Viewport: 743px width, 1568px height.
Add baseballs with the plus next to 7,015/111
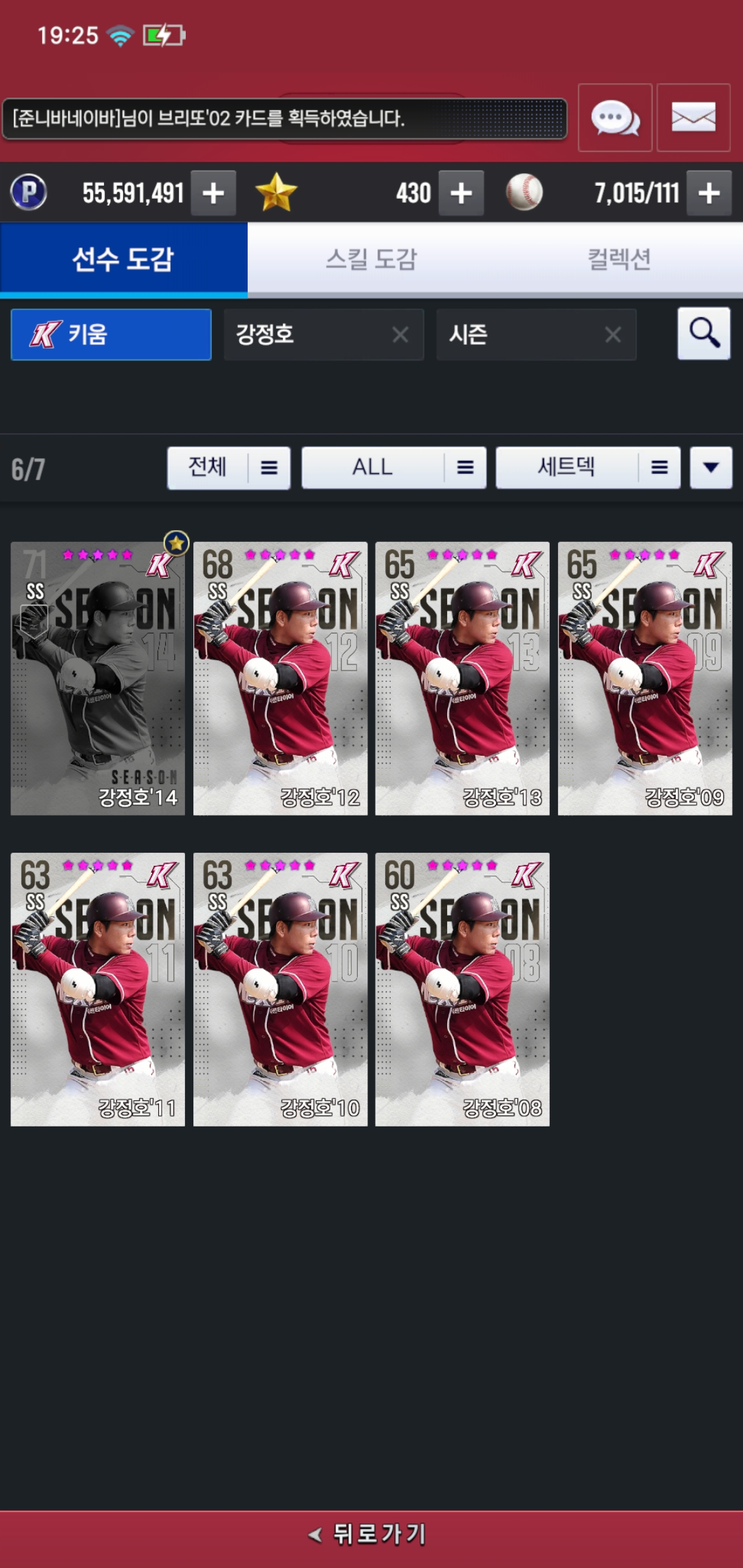(x=709, y=193)
